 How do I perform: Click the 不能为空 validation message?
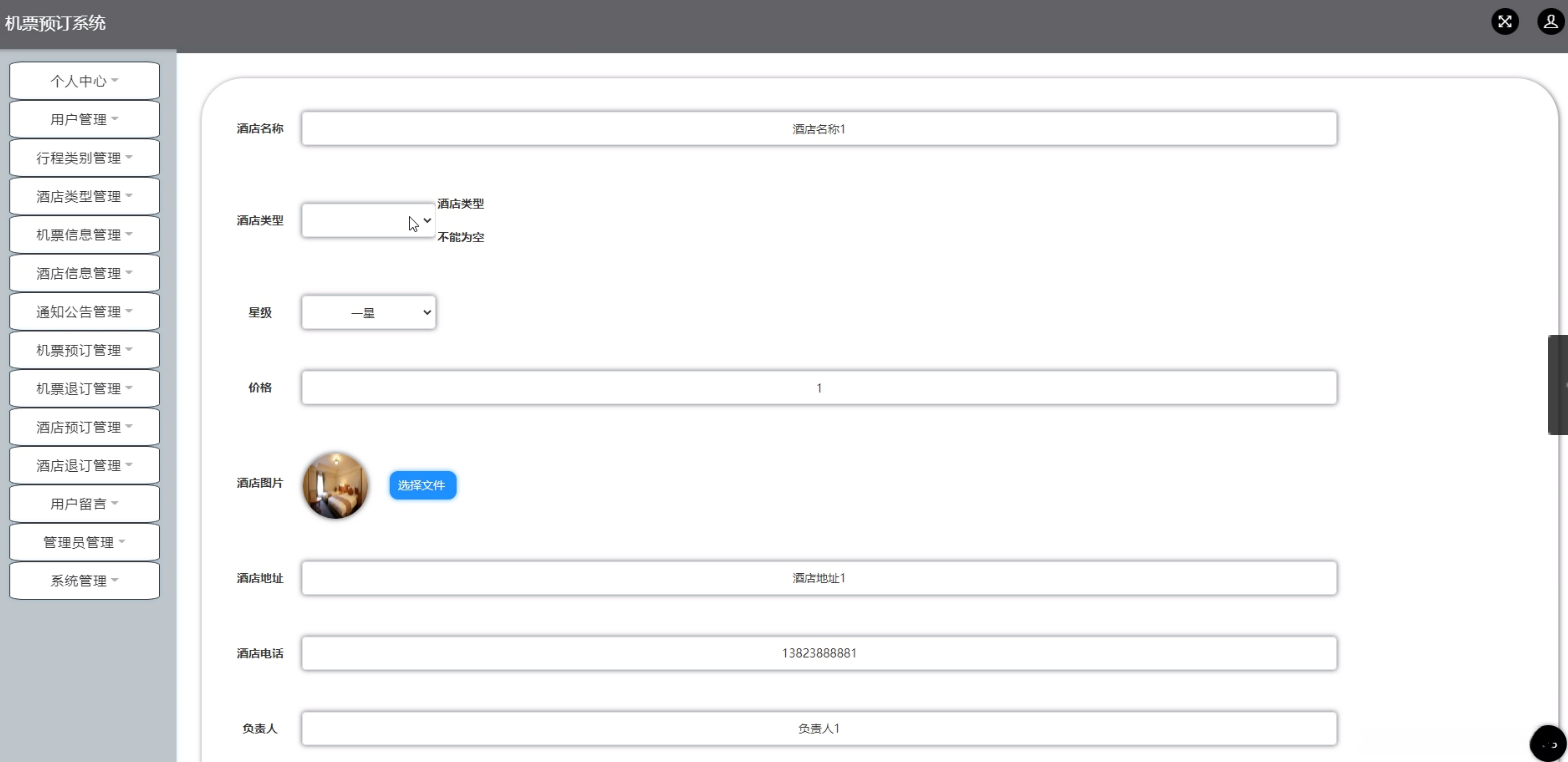pos(461,238)
